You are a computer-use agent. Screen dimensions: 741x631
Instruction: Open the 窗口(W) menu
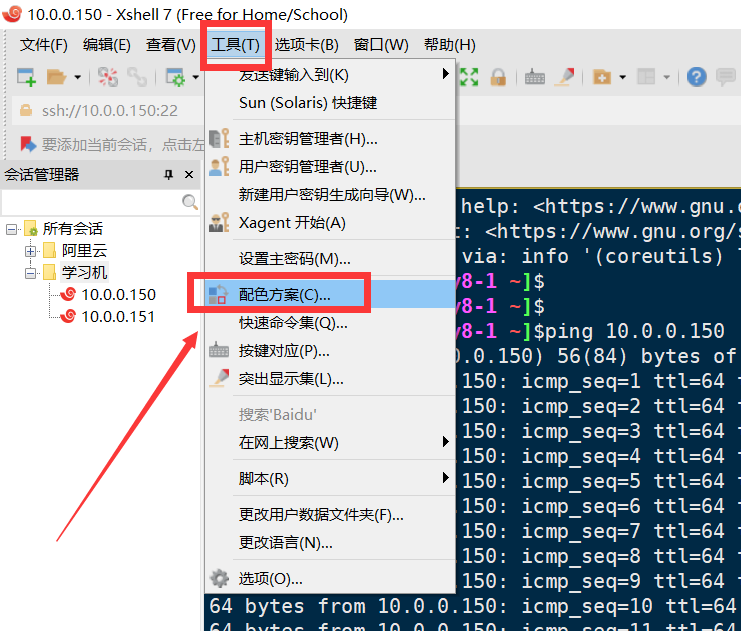pos(381,45)
